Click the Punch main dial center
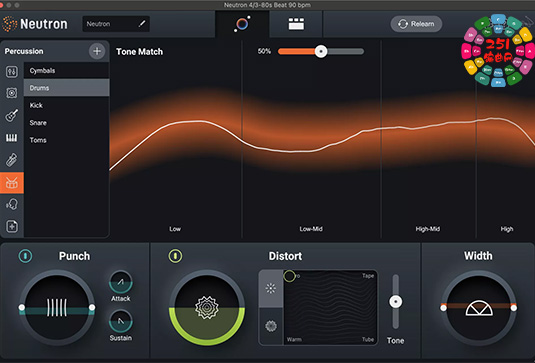Image resolution: width=535 pixels, height=363 pixels. coord(57,307)
